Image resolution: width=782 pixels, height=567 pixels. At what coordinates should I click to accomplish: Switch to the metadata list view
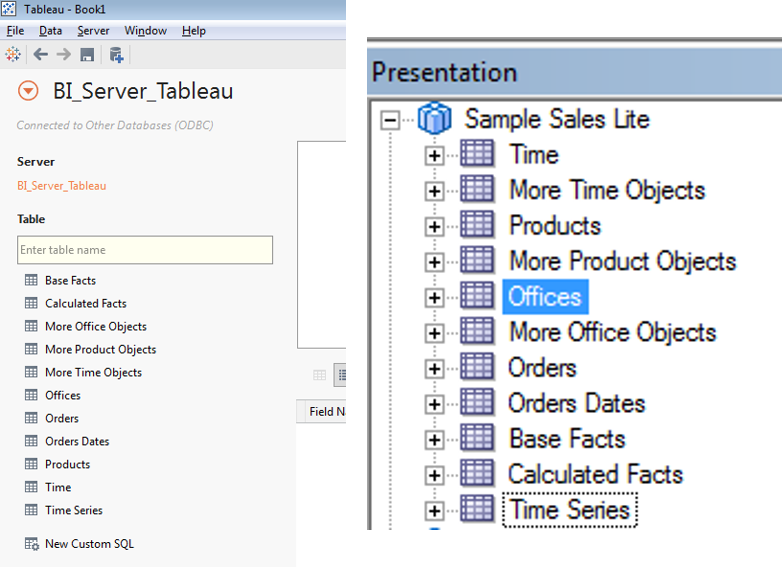(x=340, y=375)
